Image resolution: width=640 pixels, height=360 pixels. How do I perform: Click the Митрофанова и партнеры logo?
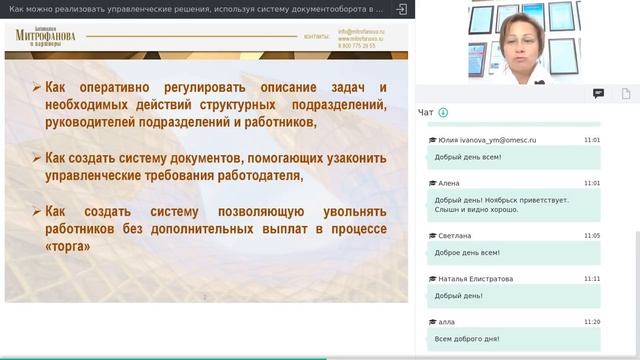click(x=45, y=37)
